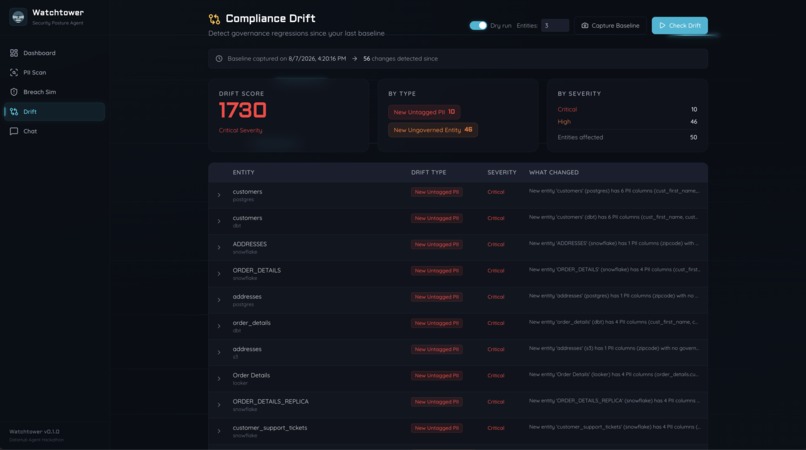The height and width of the screenshot is (450, 806).
Task: Open the Dashboard page
Action: click(x=54, y=53)
